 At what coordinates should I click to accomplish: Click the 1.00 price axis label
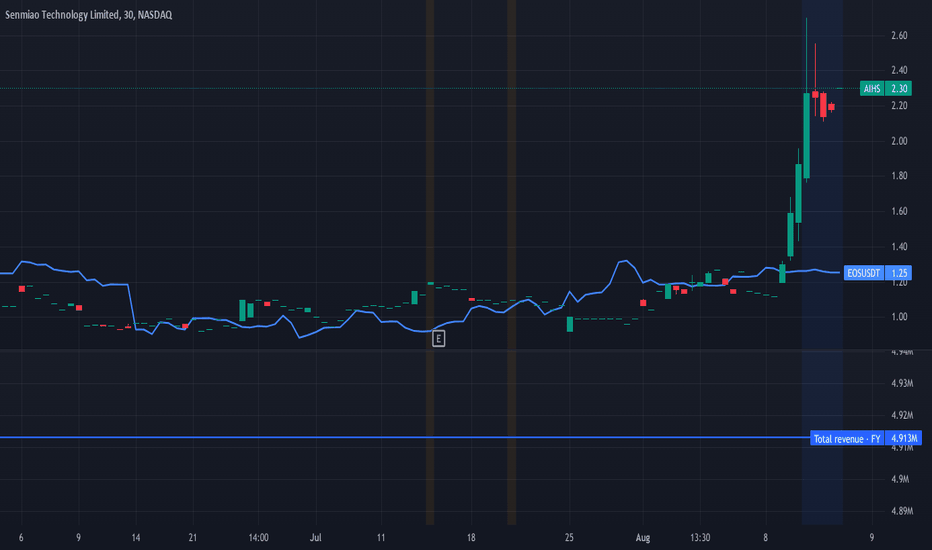[899, 317]
